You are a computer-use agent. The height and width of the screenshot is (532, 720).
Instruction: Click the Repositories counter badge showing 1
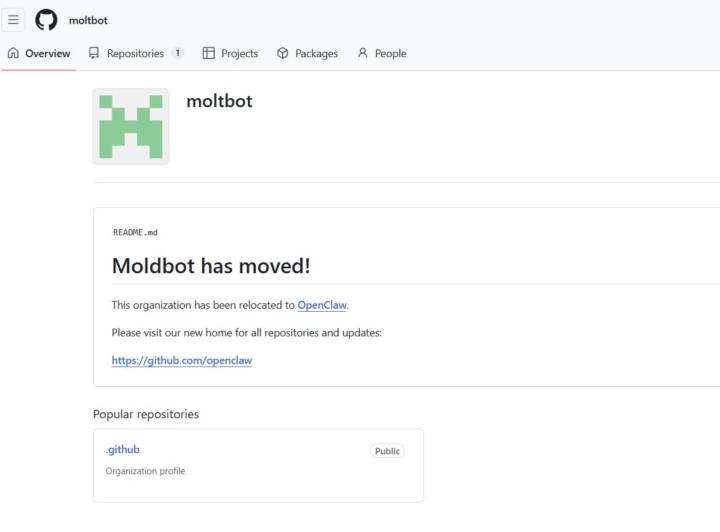177,53
